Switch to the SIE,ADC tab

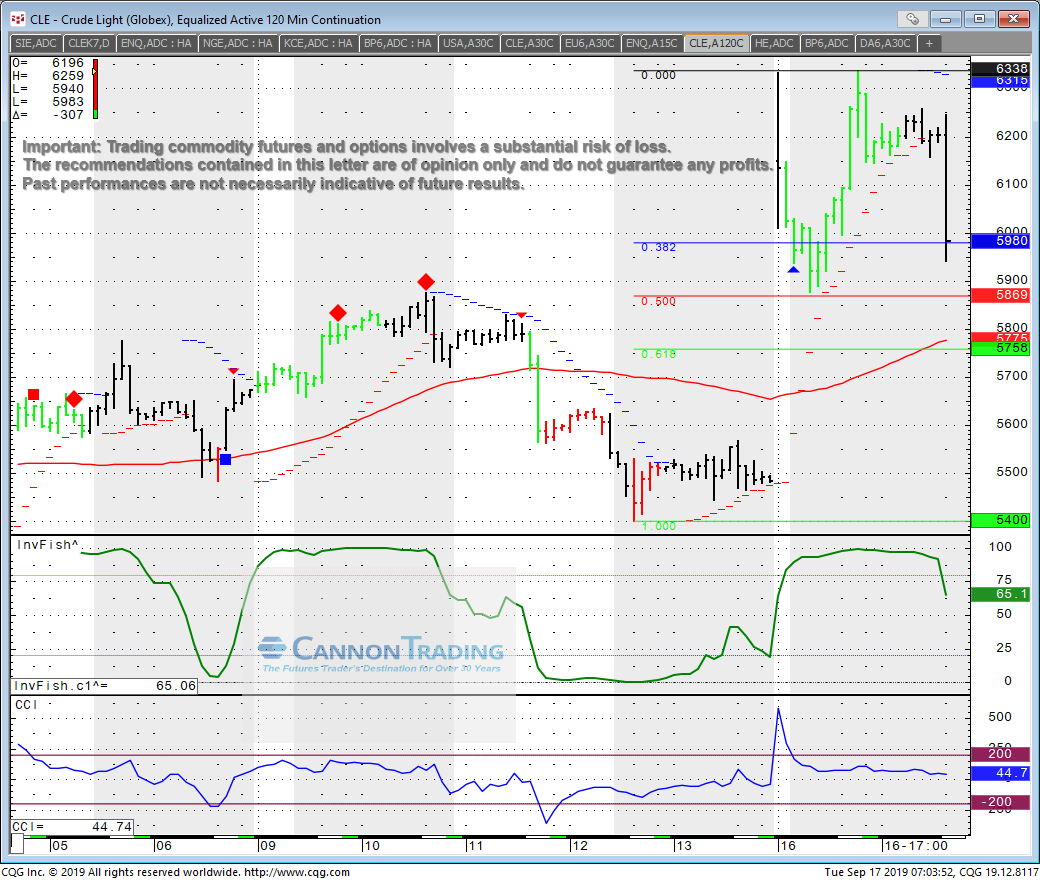(x=36, y=43)
